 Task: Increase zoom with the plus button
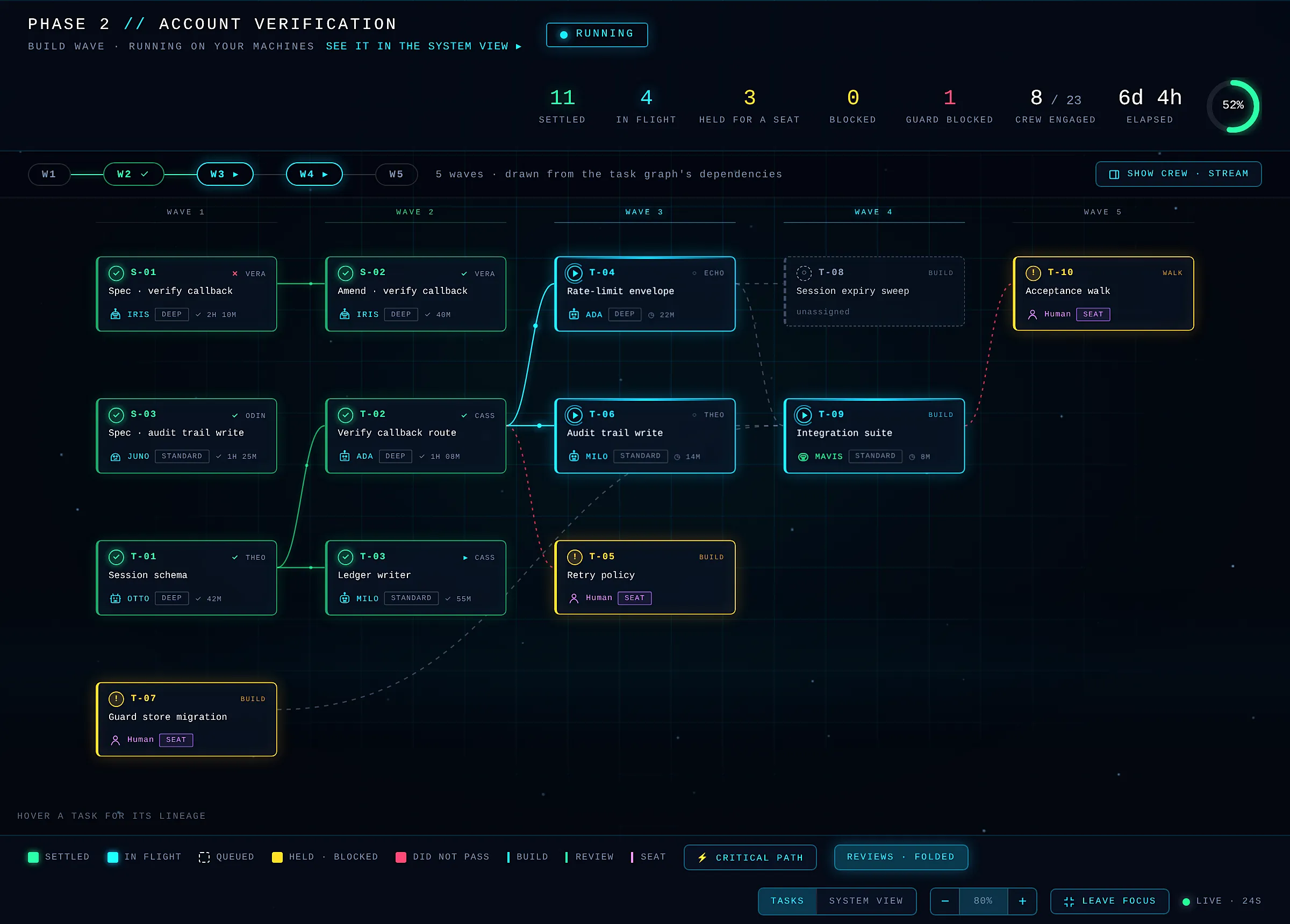pyautogui.click(x=1022, y=901)
